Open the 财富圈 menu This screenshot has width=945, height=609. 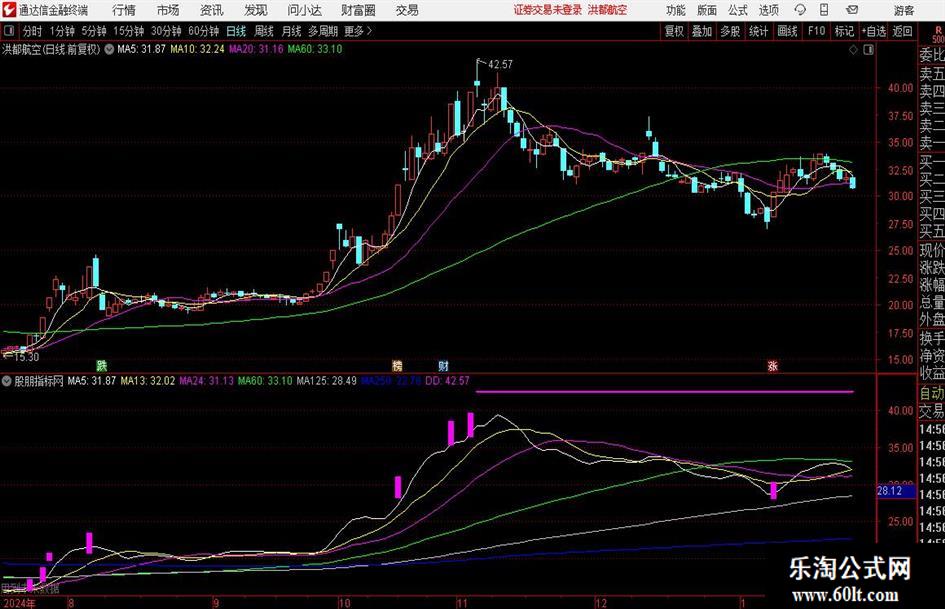[x=358, y=10]
